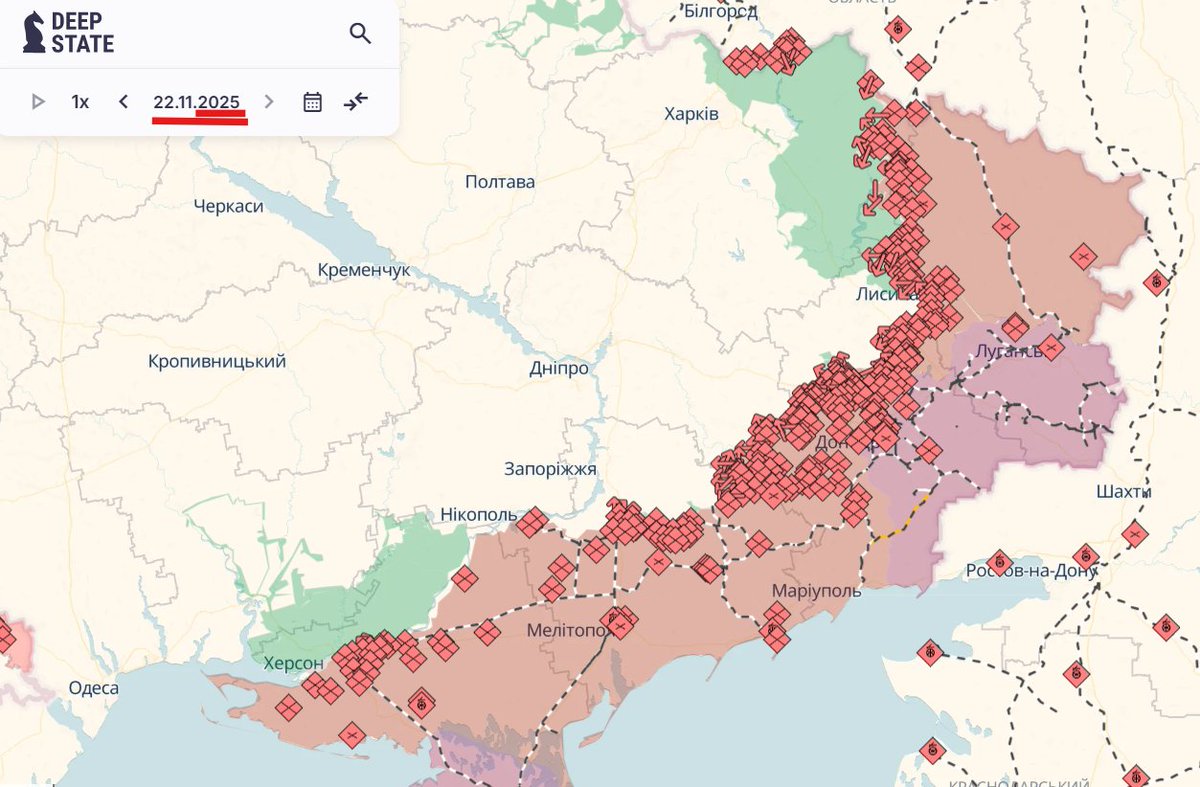The image size is (1200, 787).
Task: Click marker overlapping start of Ростов-на-Дону label
Action: (999, 563)
